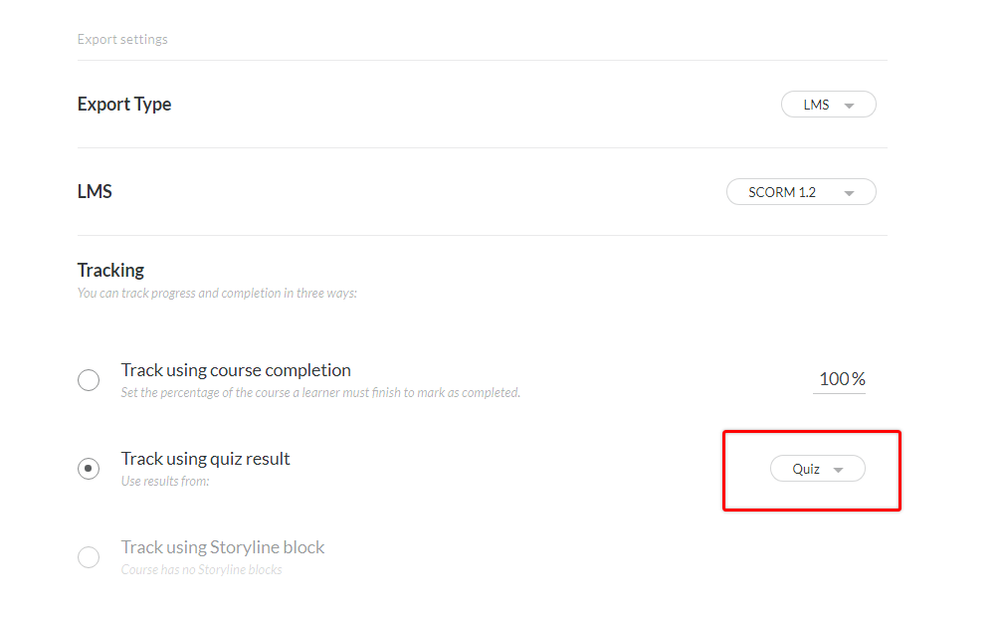The height and width of the screenshot is (633, 999).
Task: Click the Track using course completion label
Action: pyautogui.click(x=236, y=370)
